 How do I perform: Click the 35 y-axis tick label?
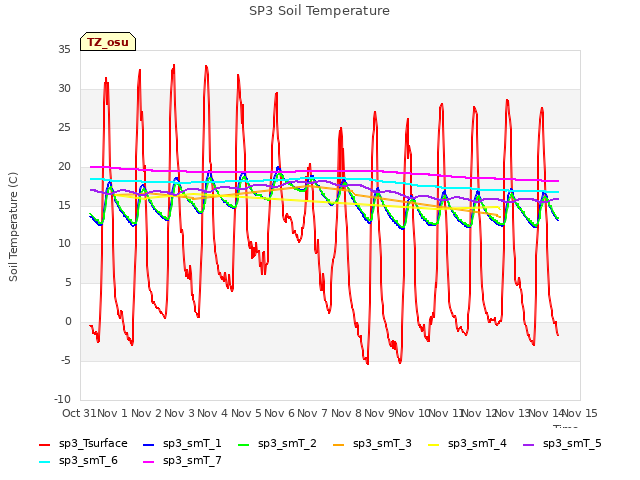point(64,49)
